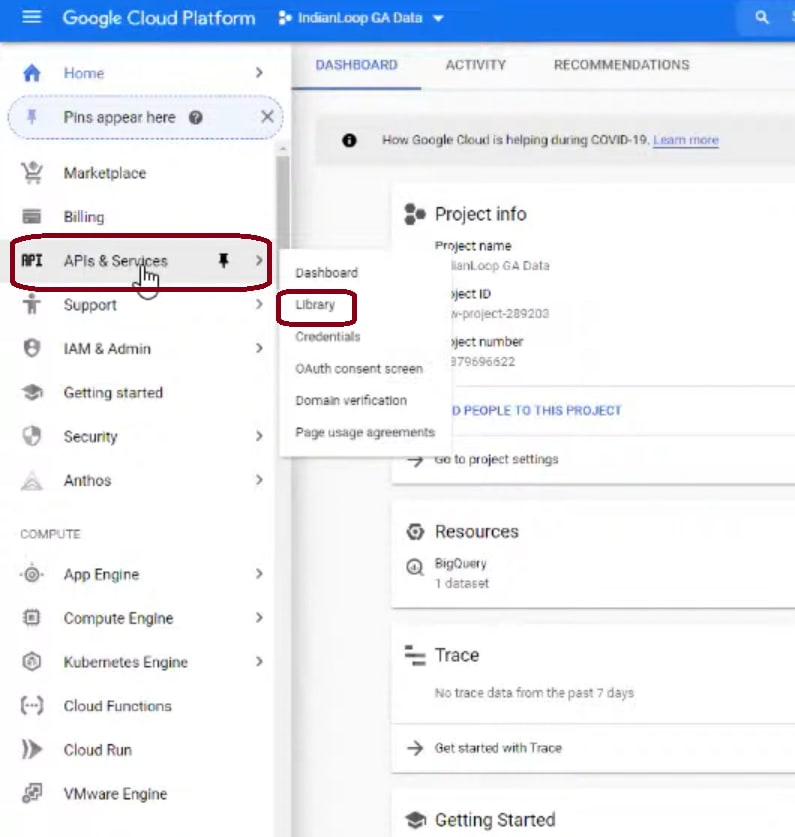
Task: Dismiss the Pins appear here hint
Action: click(x=267, y=117)
